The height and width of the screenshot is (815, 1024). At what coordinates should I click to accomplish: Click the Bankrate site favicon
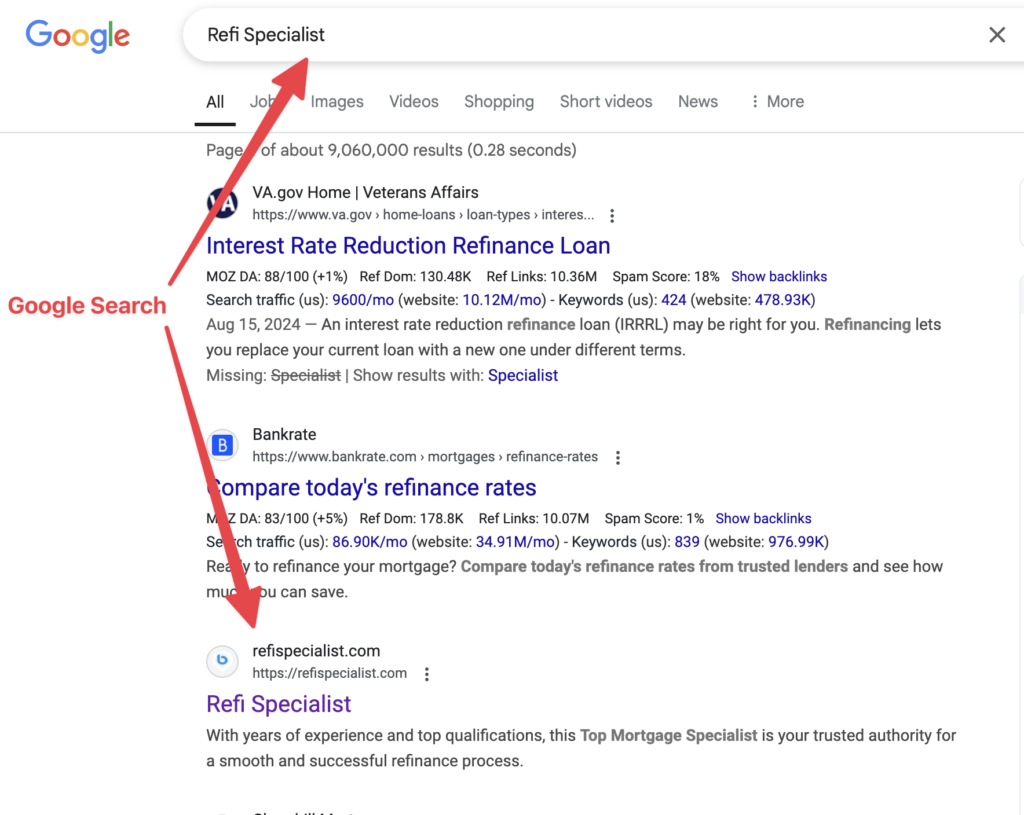[222, 445]
